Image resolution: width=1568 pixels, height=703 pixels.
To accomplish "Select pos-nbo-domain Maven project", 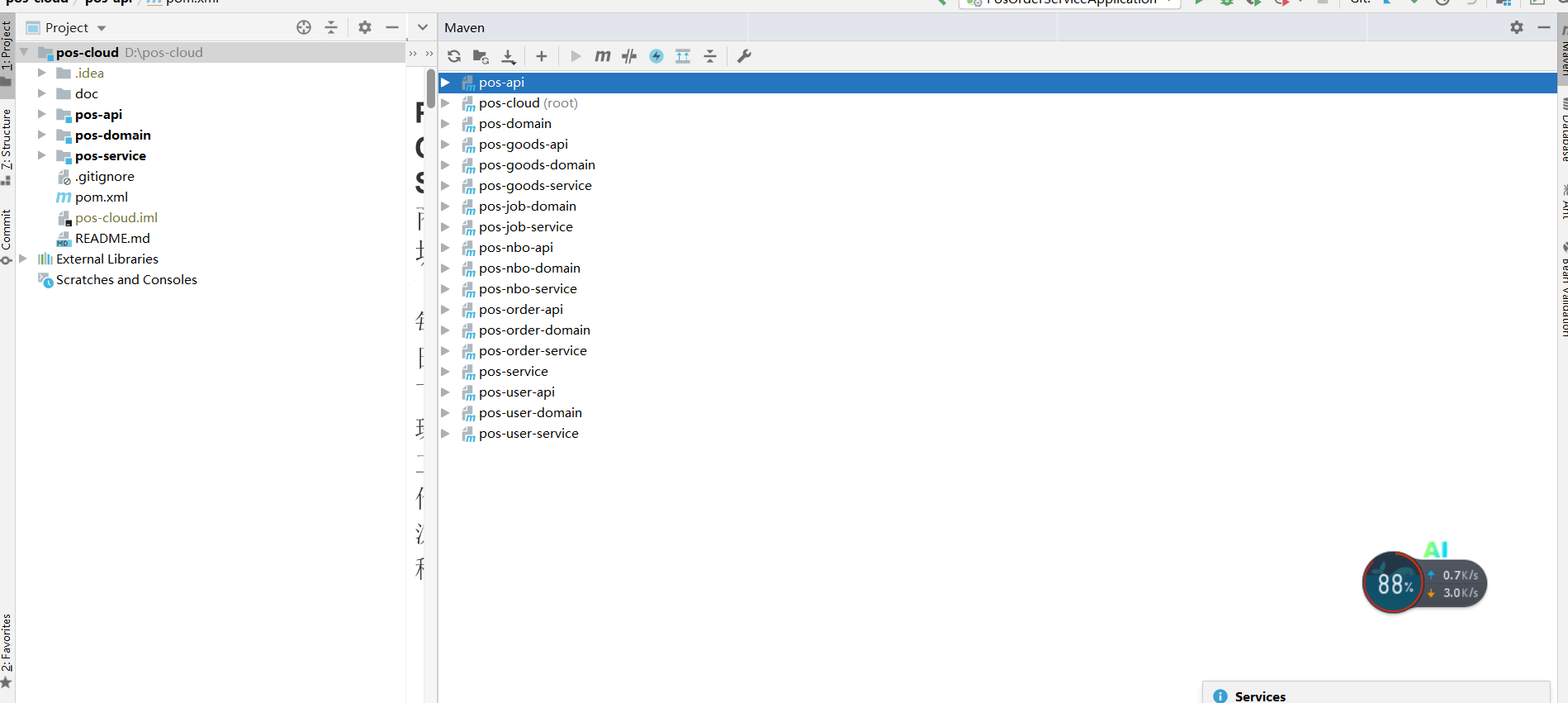I will tap(529, 268).
